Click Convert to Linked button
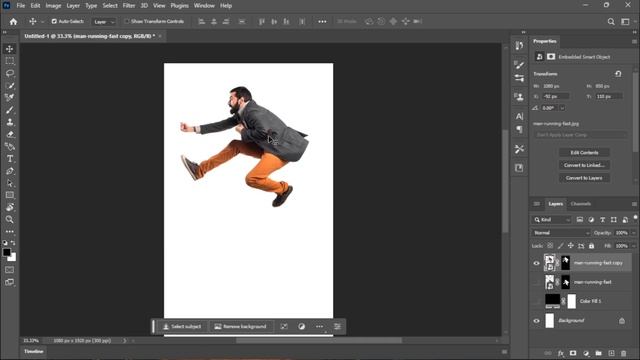 click(584, 165)
